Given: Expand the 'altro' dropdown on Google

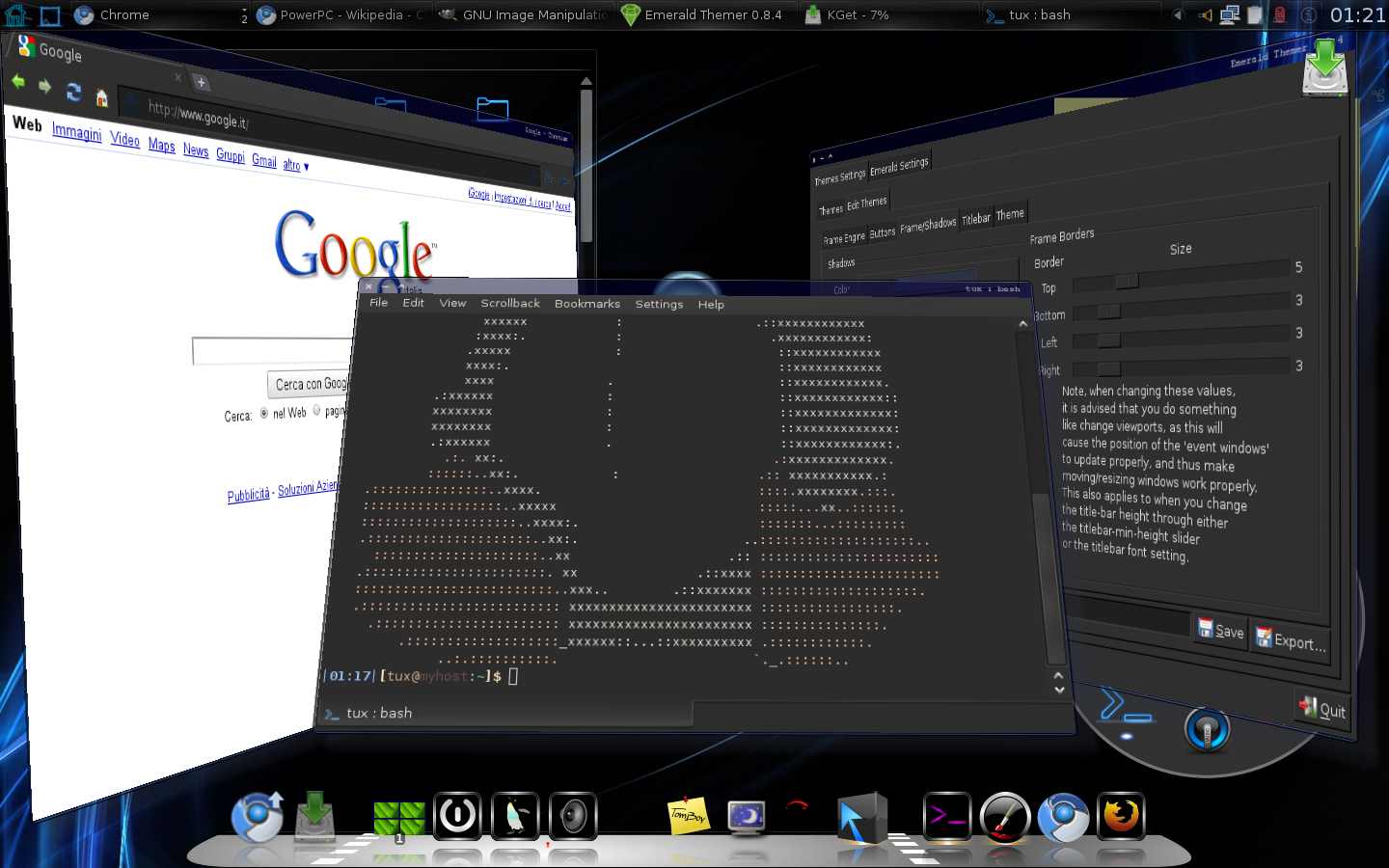Looking at the screenshot, I should coord(295,165).
